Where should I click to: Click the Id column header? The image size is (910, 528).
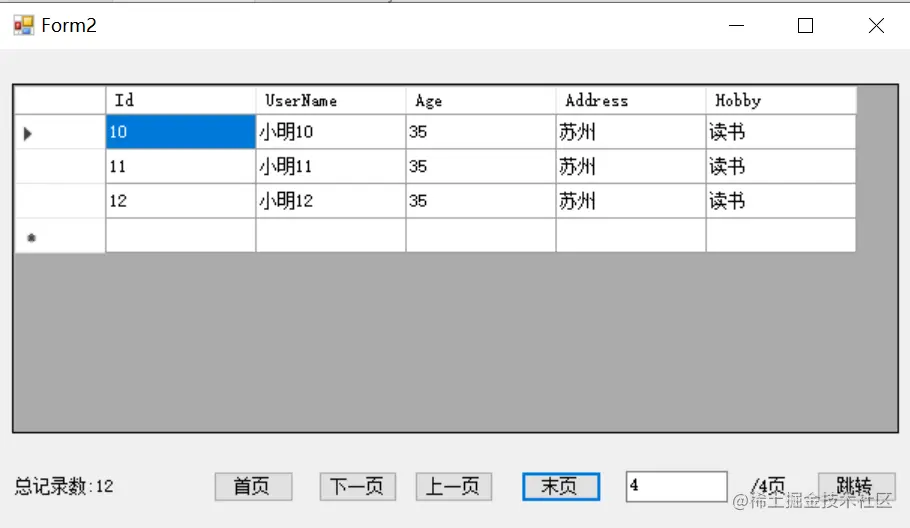(x=180, y=100)
